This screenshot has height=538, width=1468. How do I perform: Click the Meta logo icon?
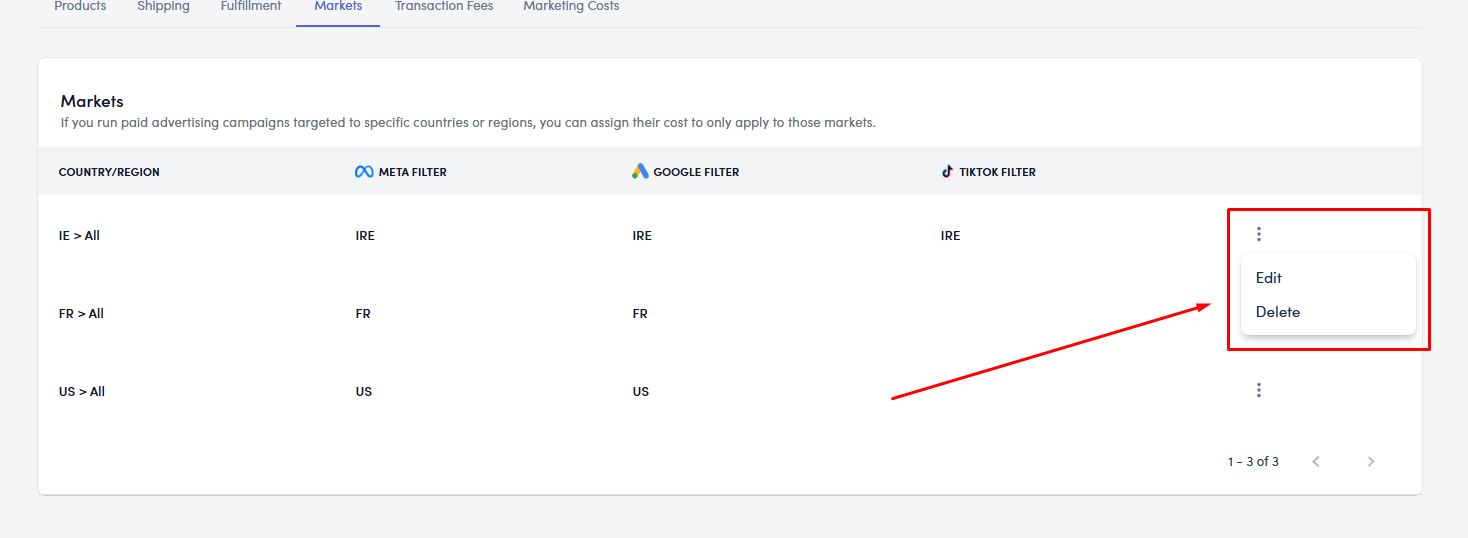(364, 172)
